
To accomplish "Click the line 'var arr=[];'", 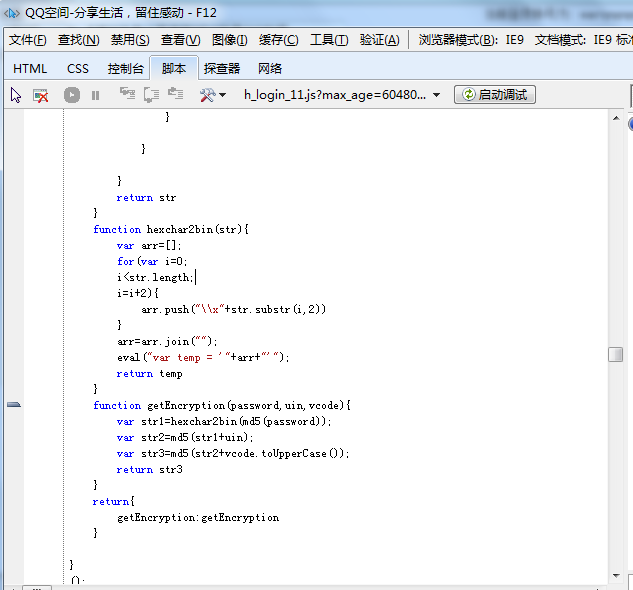I will (149, 246).
